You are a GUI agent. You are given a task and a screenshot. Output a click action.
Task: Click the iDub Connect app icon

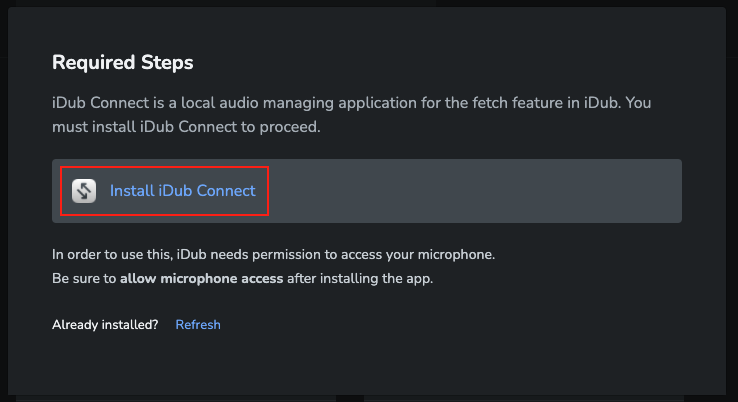pyautogui.click(x=84, y=191)
